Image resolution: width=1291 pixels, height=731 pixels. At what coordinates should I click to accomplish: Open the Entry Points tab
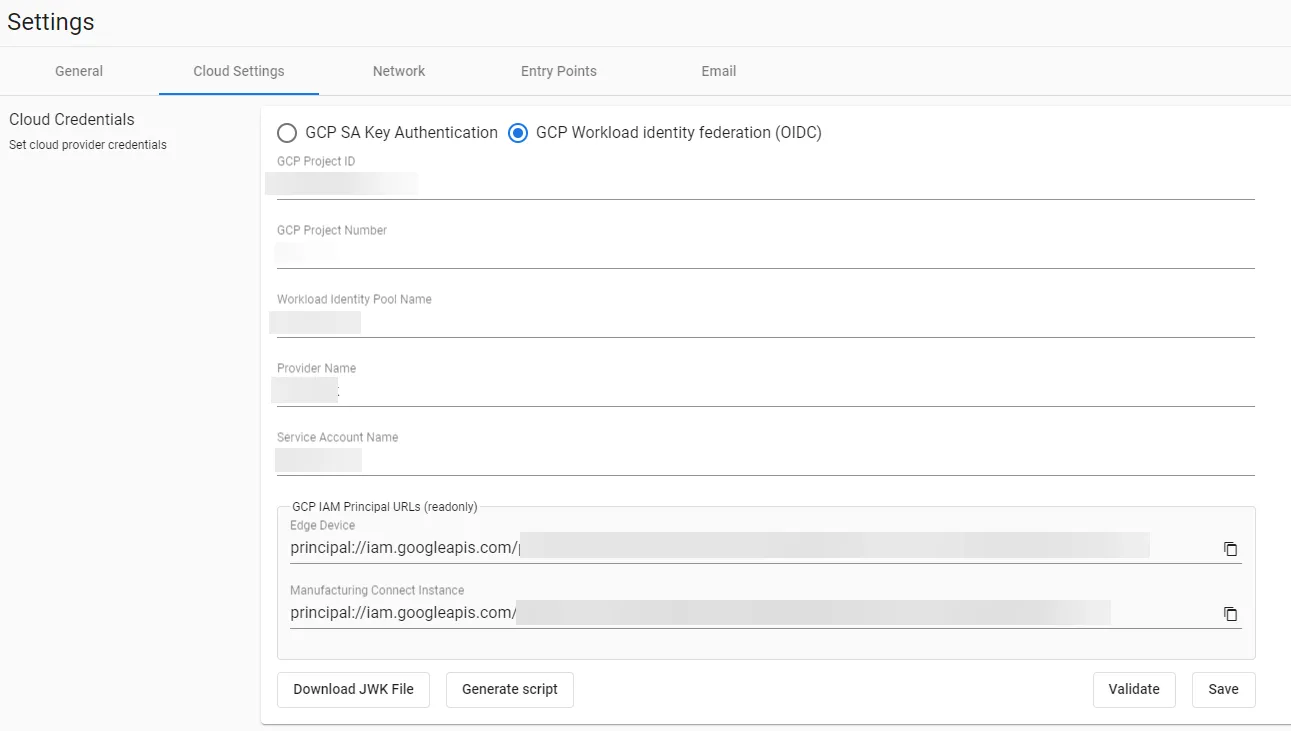pos(559,71)
